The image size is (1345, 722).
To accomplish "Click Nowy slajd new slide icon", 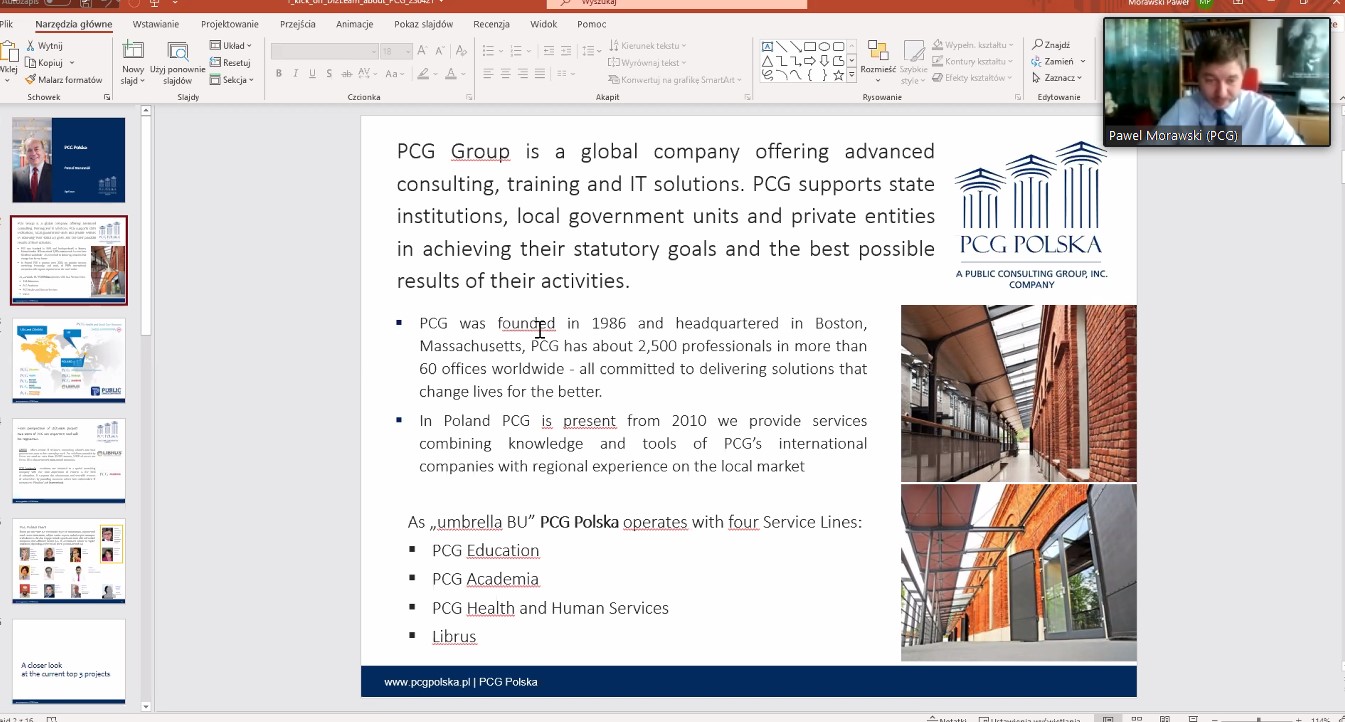I will pyautogui.click(x=133, y=50).
